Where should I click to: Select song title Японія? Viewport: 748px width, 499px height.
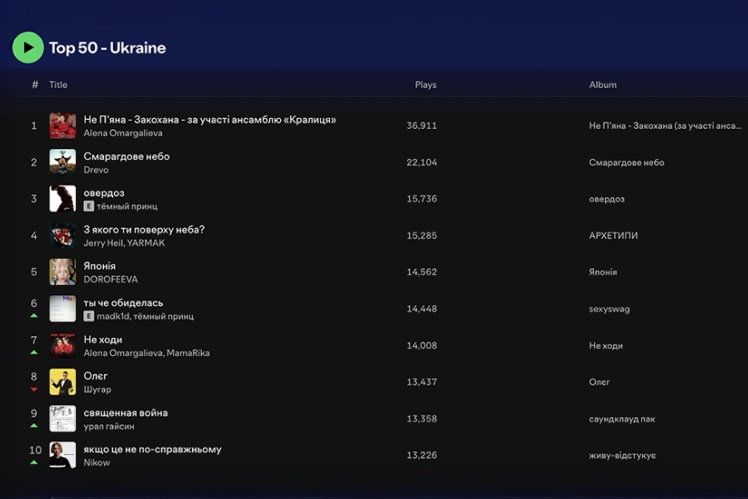99,266
